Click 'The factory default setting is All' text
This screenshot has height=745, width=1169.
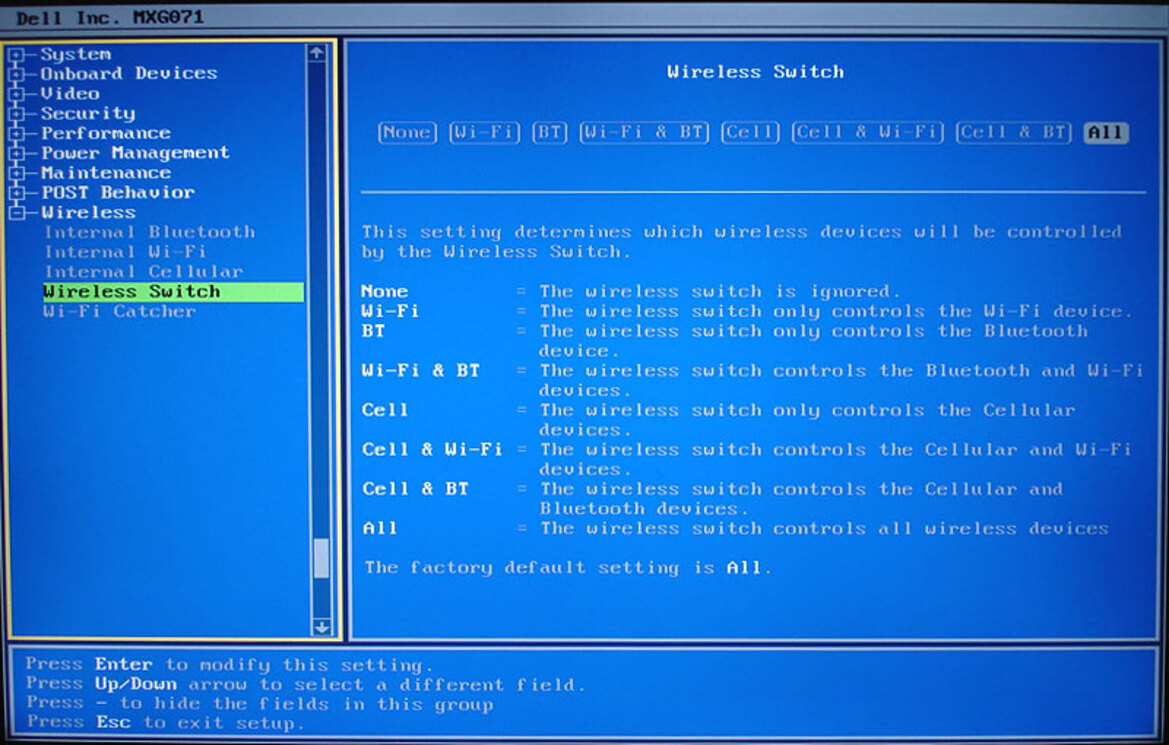pos(567,568)
